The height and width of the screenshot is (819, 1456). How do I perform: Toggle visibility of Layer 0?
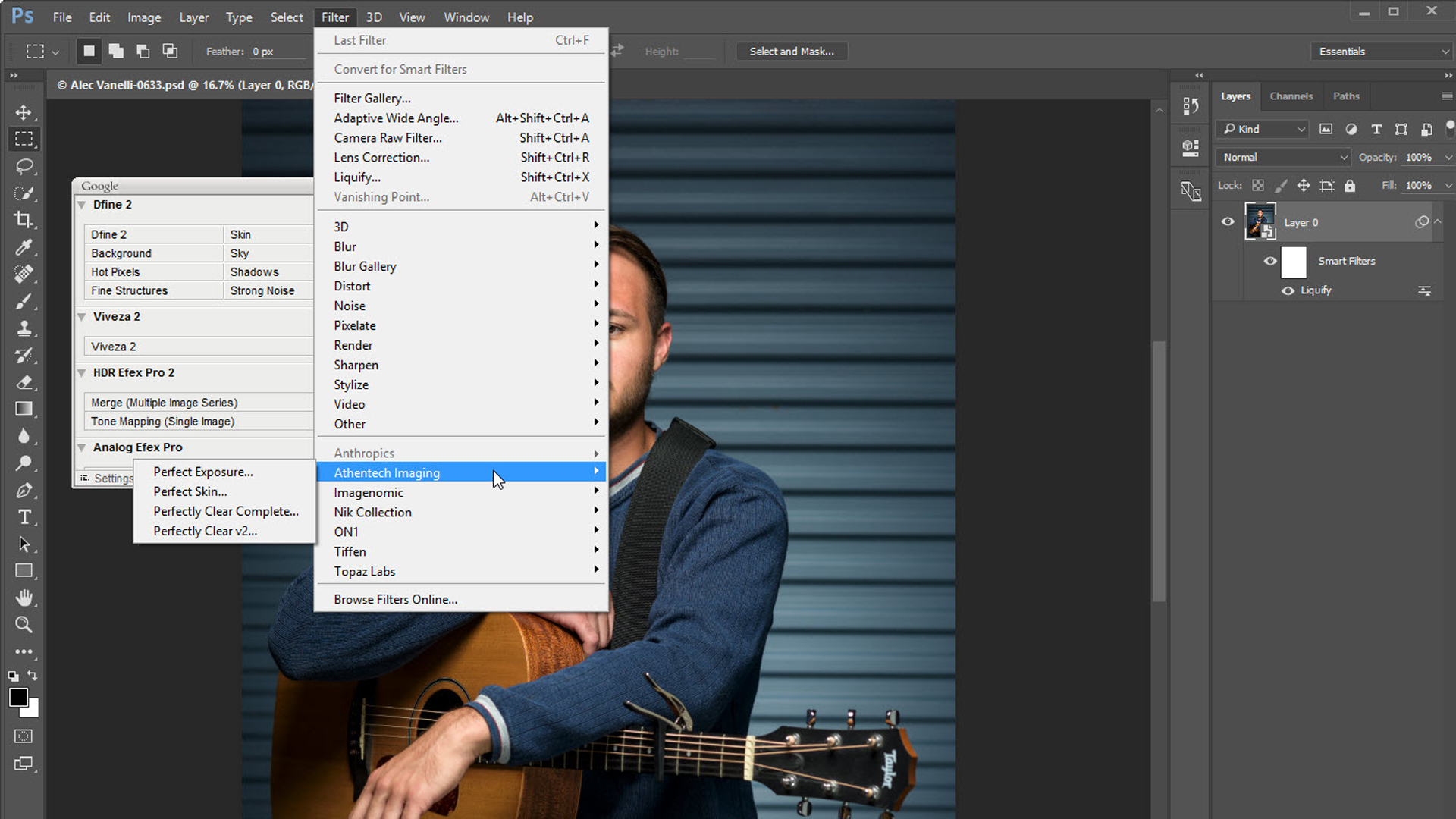click(x=1228, y=222)
